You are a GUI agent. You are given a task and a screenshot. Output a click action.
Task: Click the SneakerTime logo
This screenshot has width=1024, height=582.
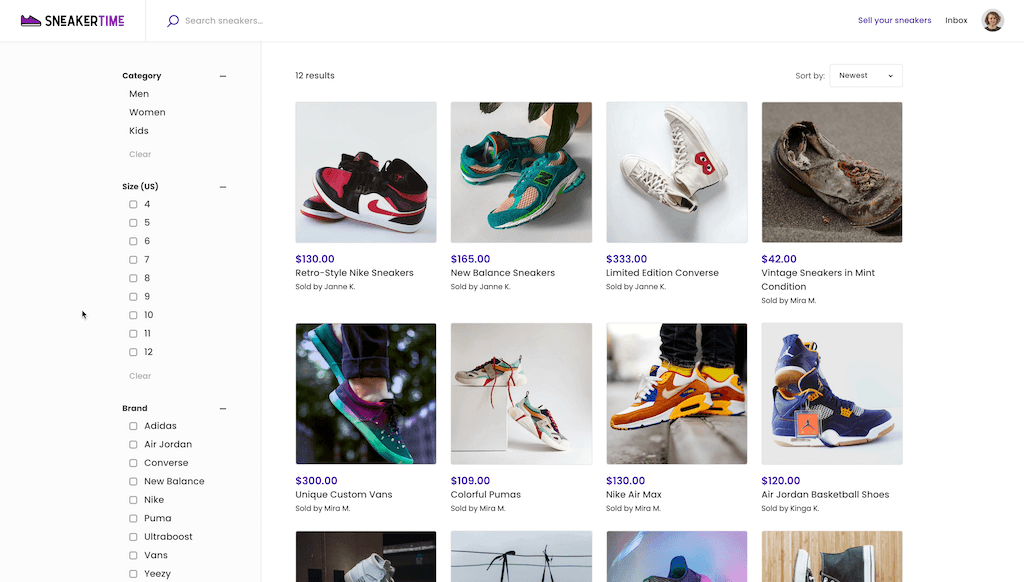click(x=72, y=20)
